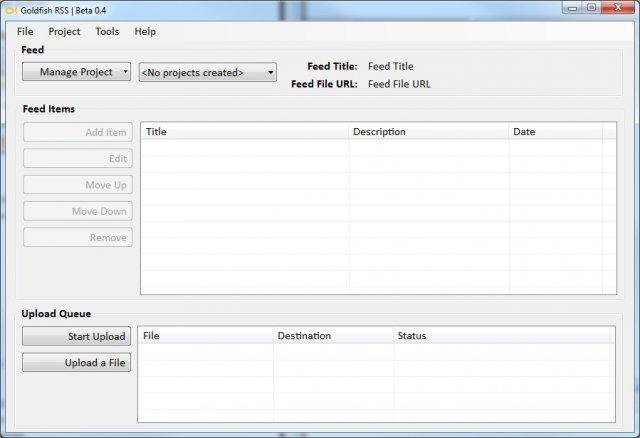Click the Feed section heading
640x438 pixels.
[x=32, y=50]
